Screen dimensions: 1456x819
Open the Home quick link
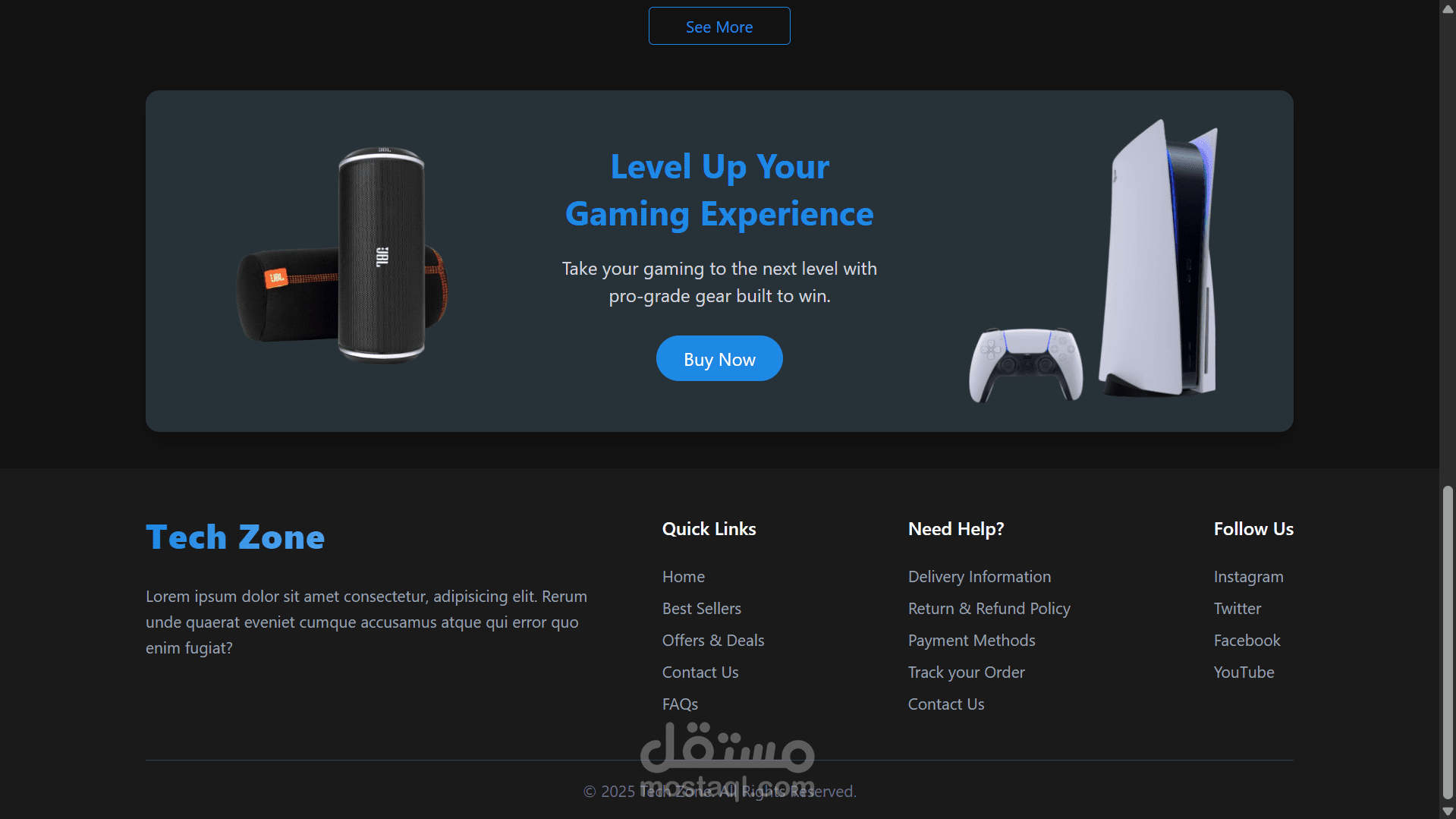(x=684, y=577)
